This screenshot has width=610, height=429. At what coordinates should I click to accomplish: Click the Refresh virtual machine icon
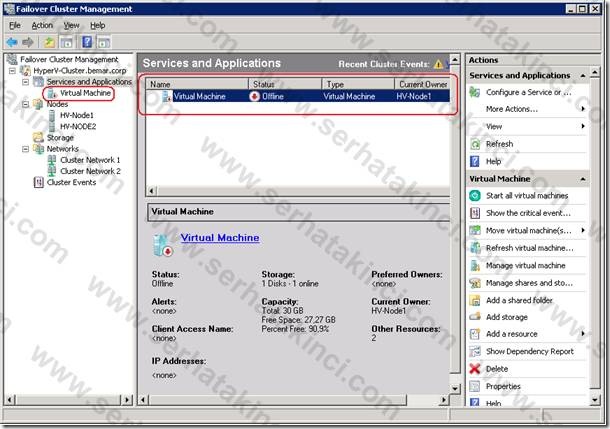(x=475, y=248)
